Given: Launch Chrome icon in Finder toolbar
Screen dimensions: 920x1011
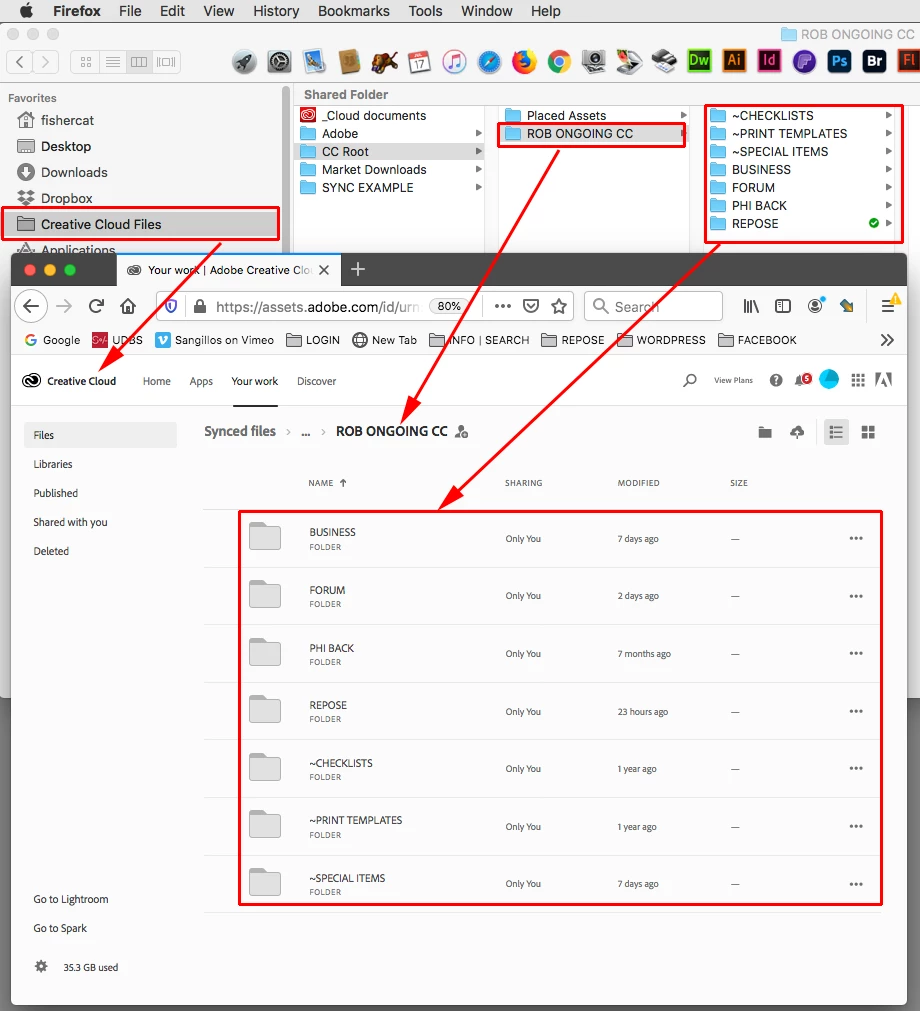Looking at the screenshot, I should click(559, 62).
